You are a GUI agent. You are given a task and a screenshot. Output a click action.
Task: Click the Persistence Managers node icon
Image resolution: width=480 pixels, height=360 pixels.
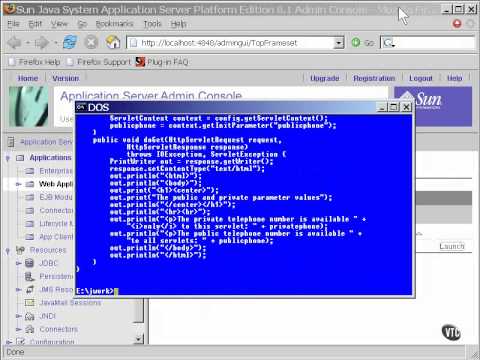(30, 276)
